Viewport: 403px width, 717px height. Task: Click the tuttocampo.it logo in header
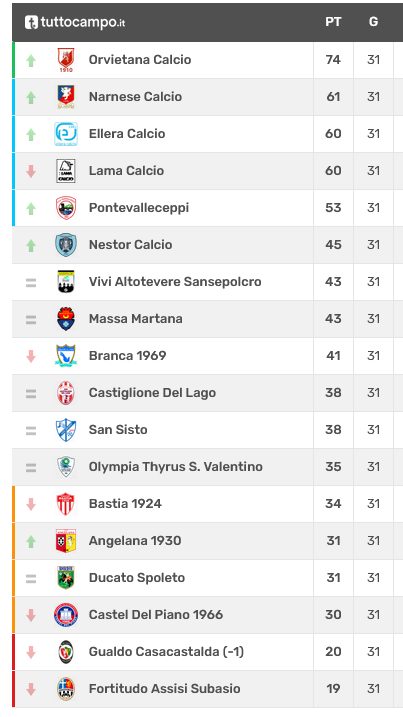pyautogui.click(x=75, y=22)
